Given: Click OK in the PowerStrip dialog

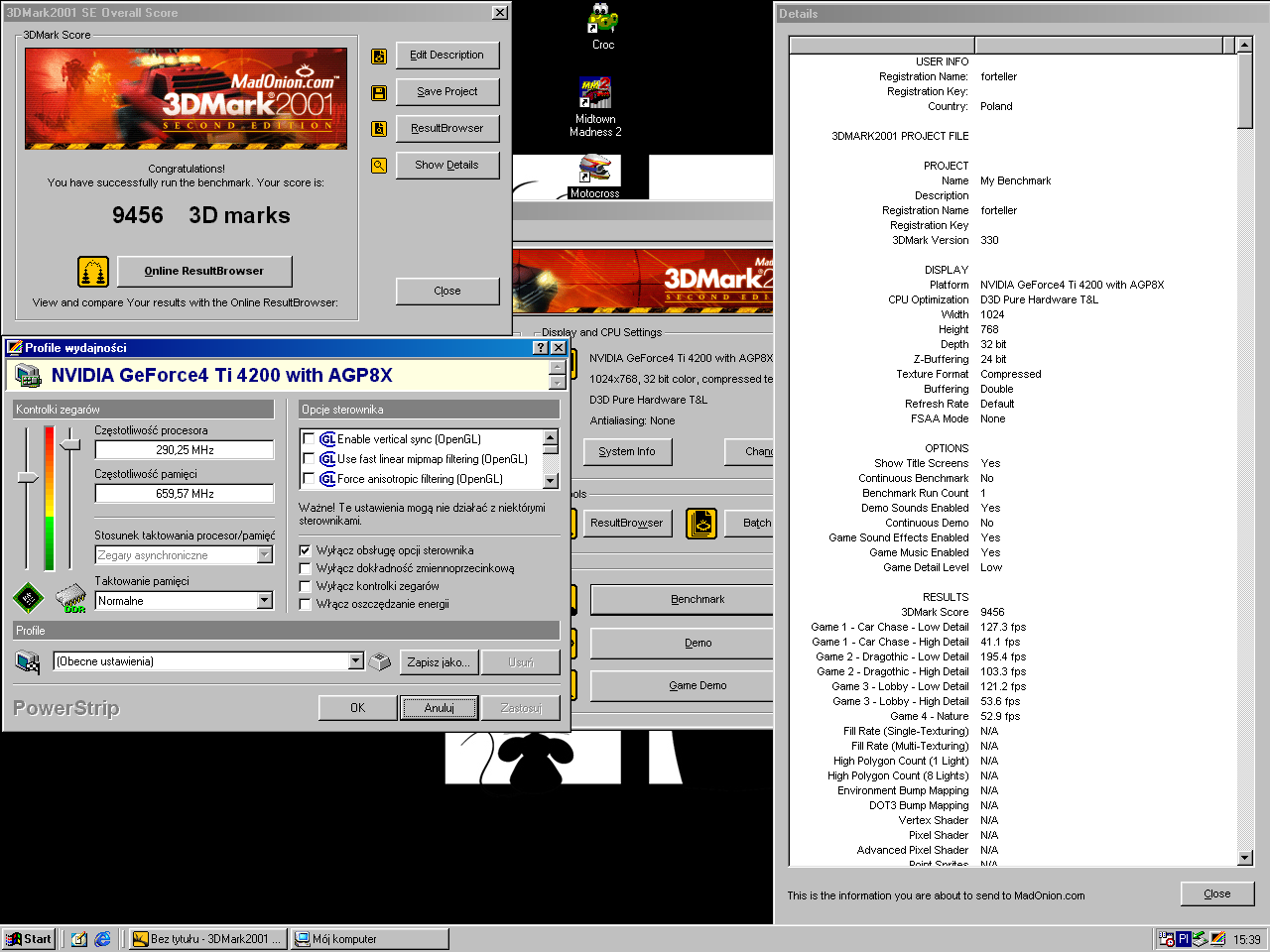Looking at the screenshot, I should click(358, 708).
